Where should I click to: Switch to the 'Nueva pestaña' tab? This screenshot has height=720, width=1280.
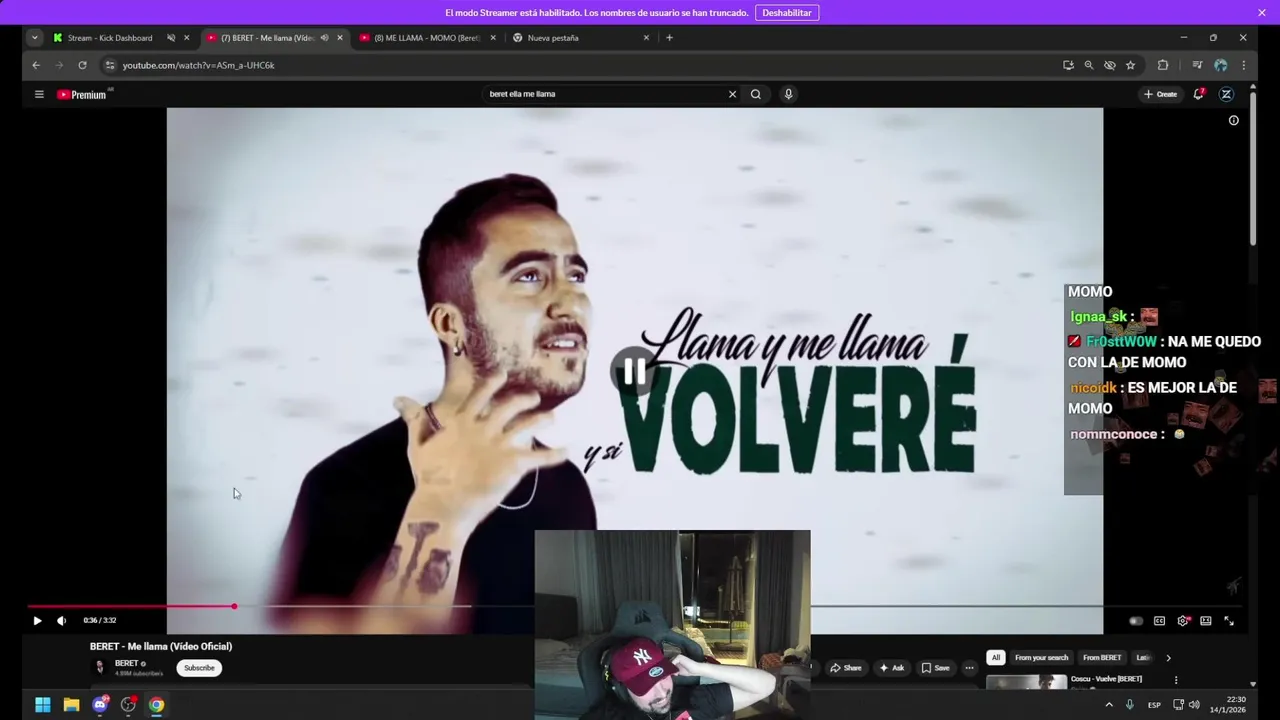[x=553, y=38]
